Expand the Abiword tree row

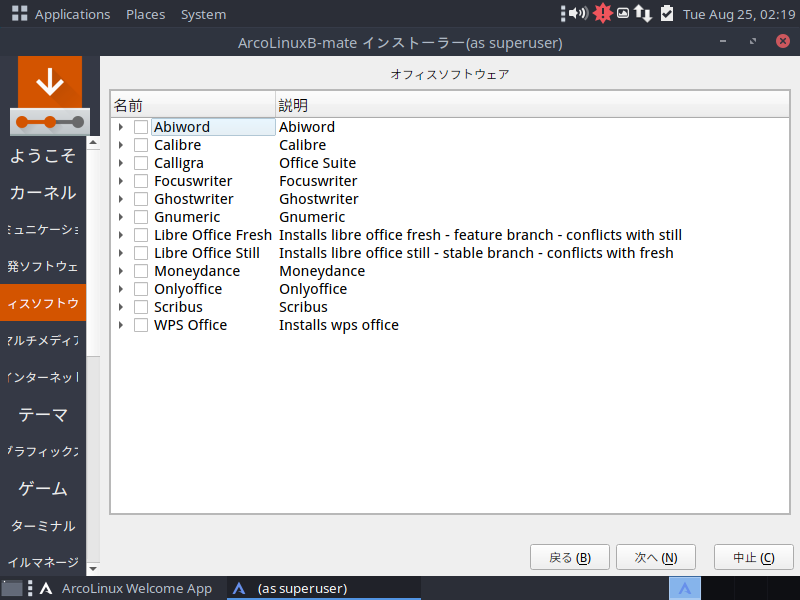coord(121,127)
